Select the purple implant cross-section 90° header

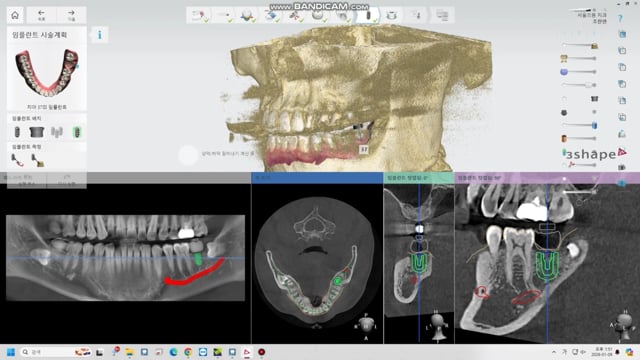(547, 178)
